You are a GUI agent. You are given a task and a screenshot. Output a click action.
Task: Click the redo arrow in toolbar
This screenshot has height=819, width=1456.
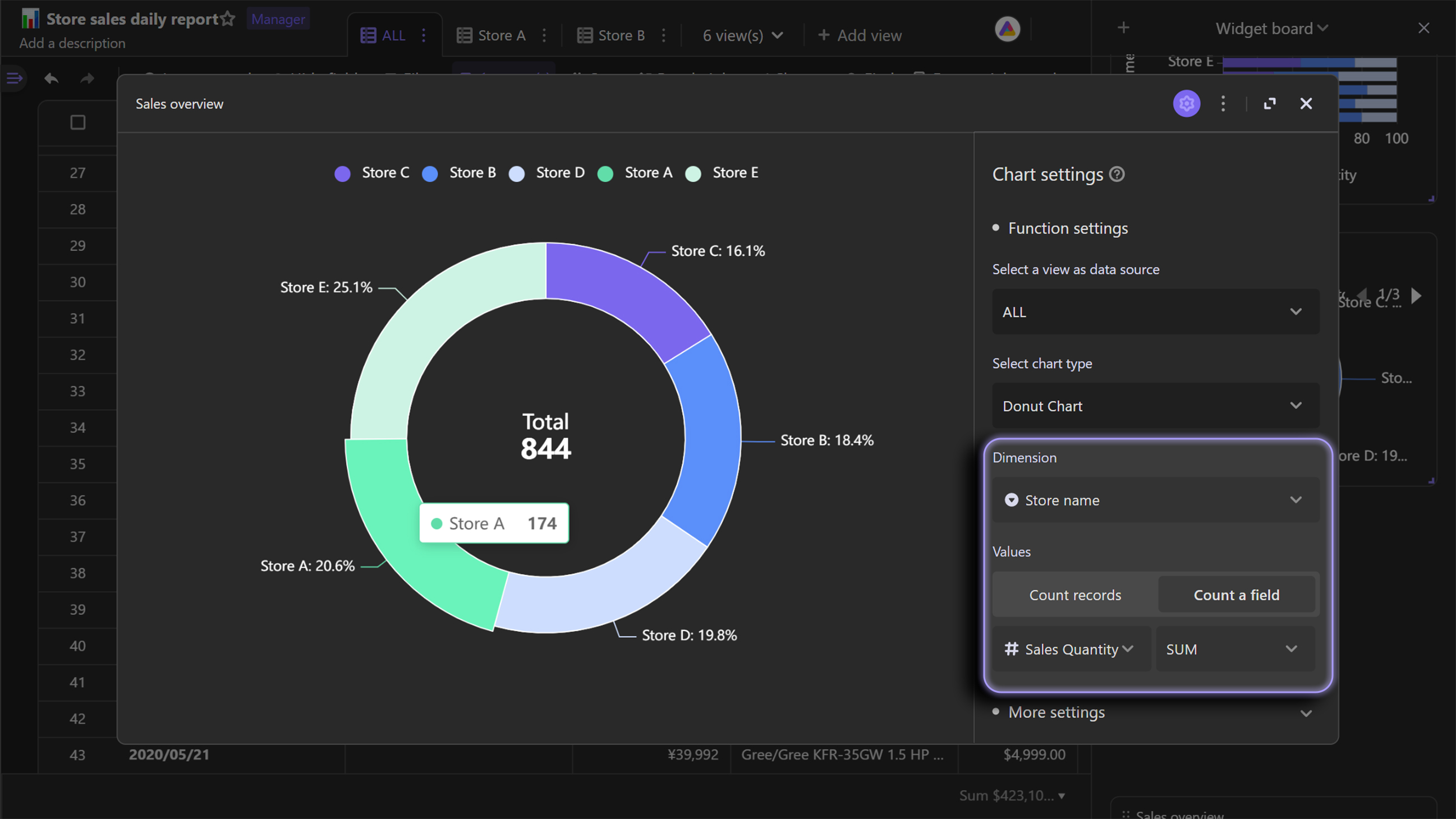click(x=87, y=79)
